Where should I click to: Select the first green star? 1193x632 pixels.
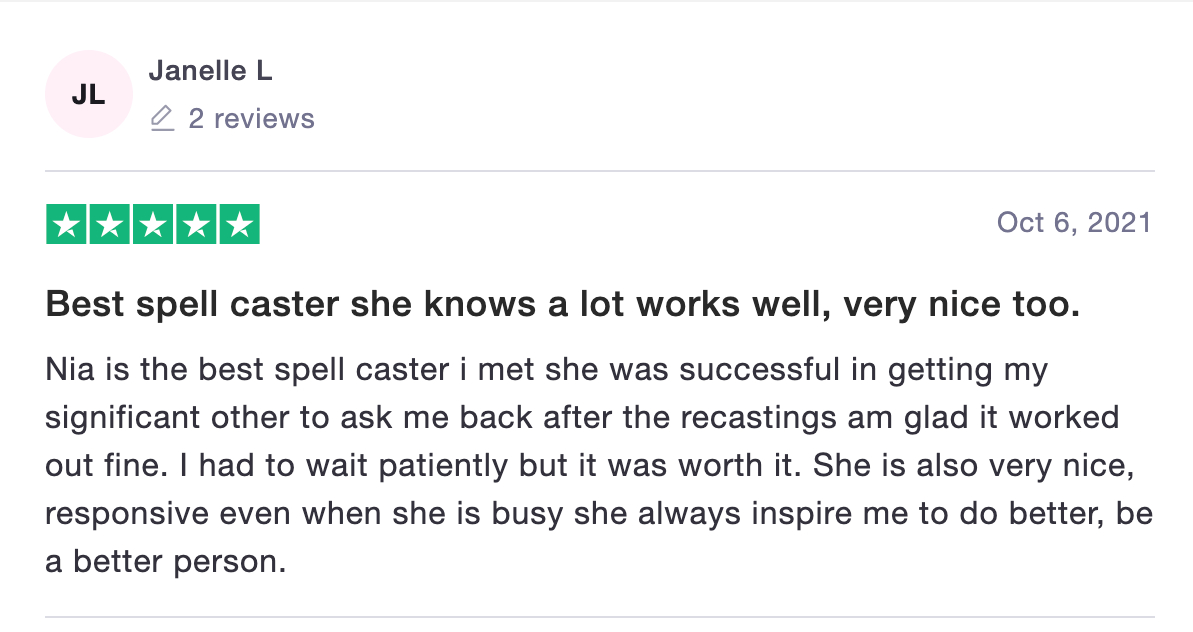(66, 224)
